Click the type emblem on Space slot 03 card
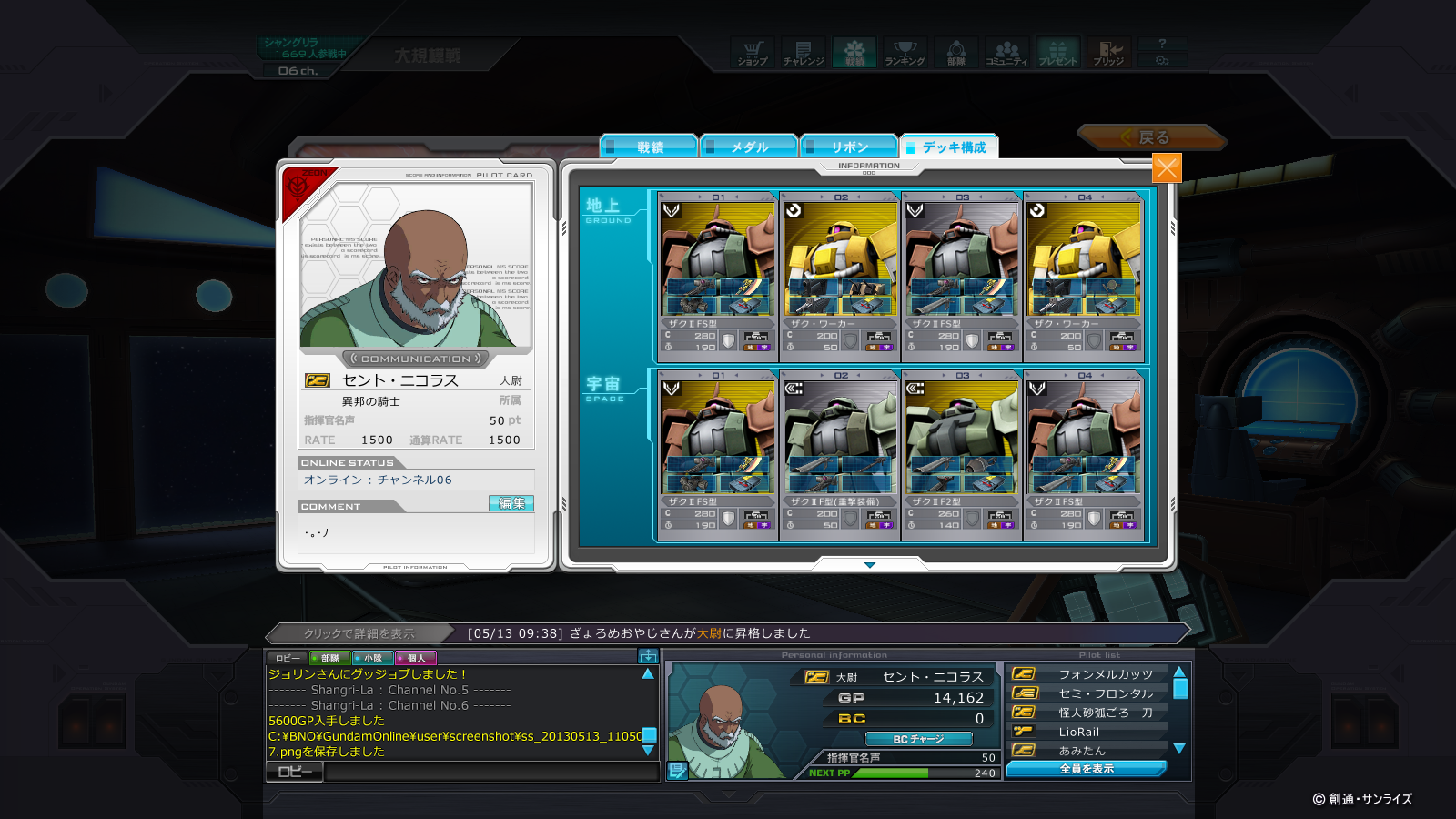Image resolution: width=1456 pixels, height=819 pixels. pyautogui.click(x=915, y=389)
